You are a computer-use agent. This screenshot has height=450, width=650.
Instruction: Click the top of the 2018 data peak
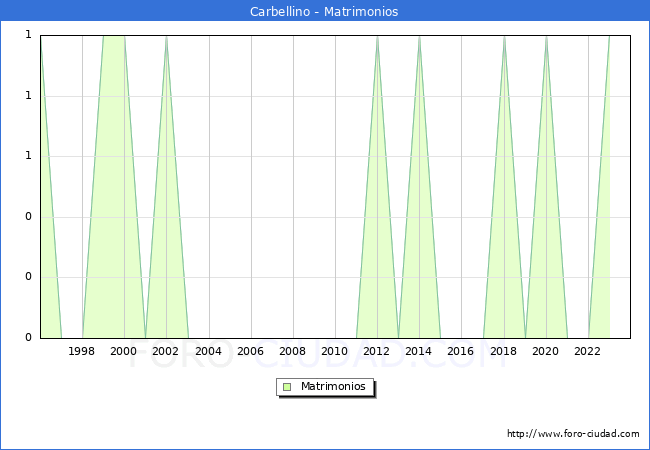(x=504, y=37)
